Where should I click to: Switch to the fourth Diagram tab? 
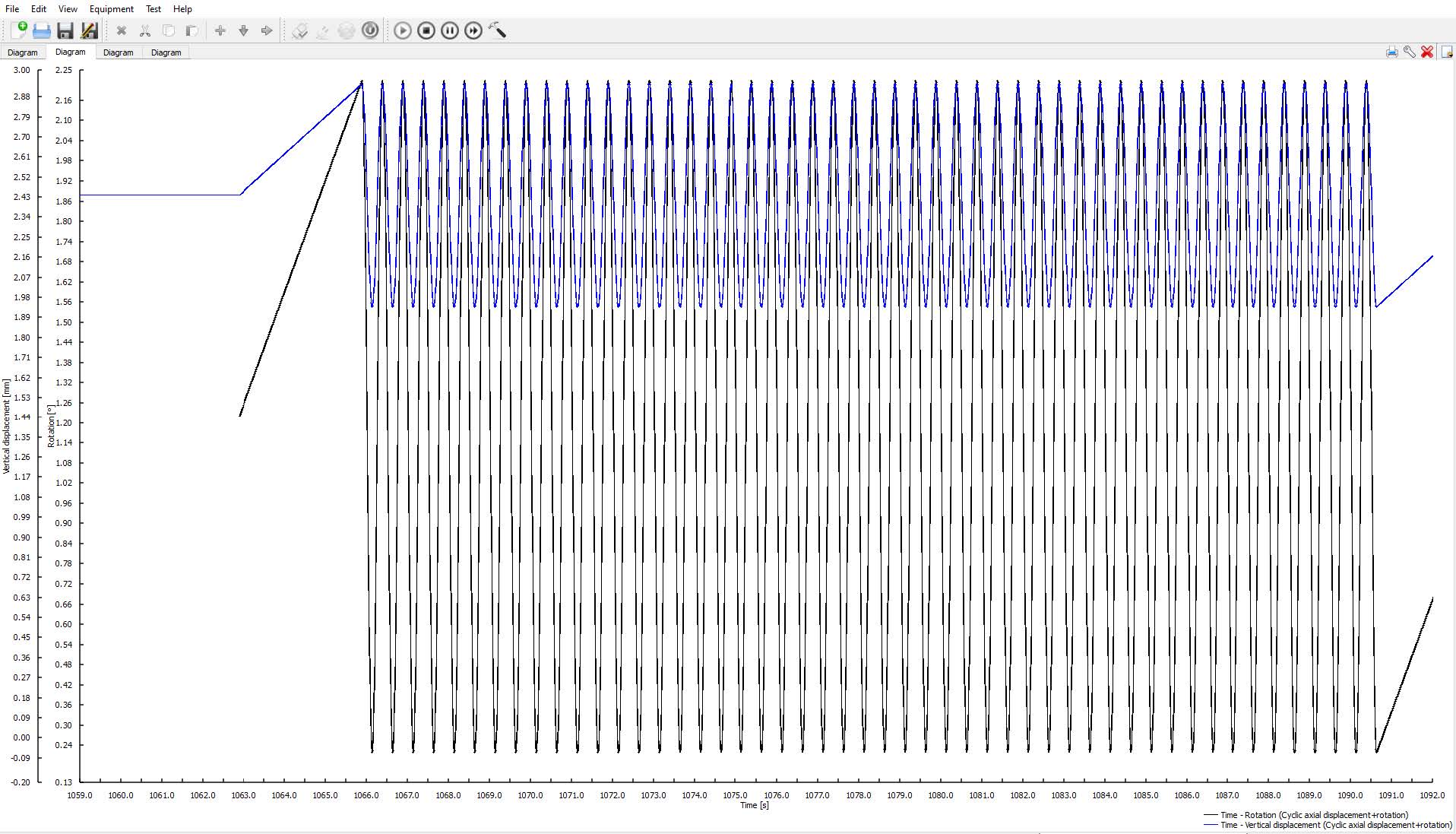166,52
